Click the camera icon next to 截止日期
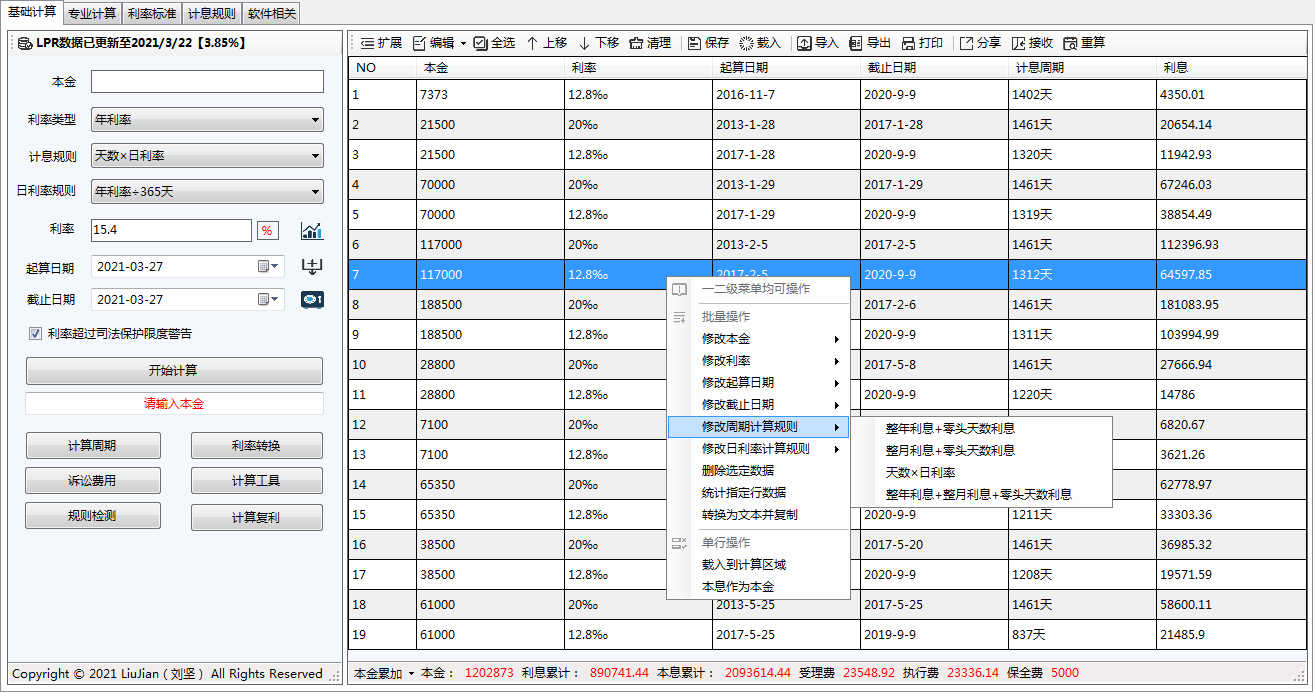The image size is (1315, 693). (x=312, y=300)
